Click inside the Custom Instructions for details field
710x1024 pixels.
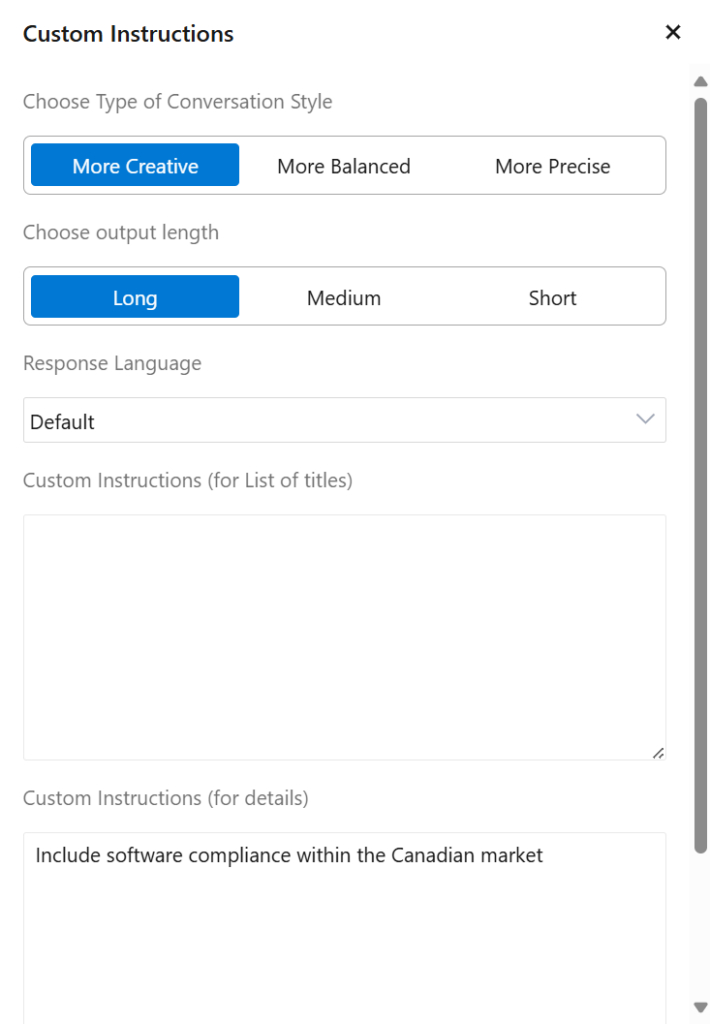click(x=344, y=920)
